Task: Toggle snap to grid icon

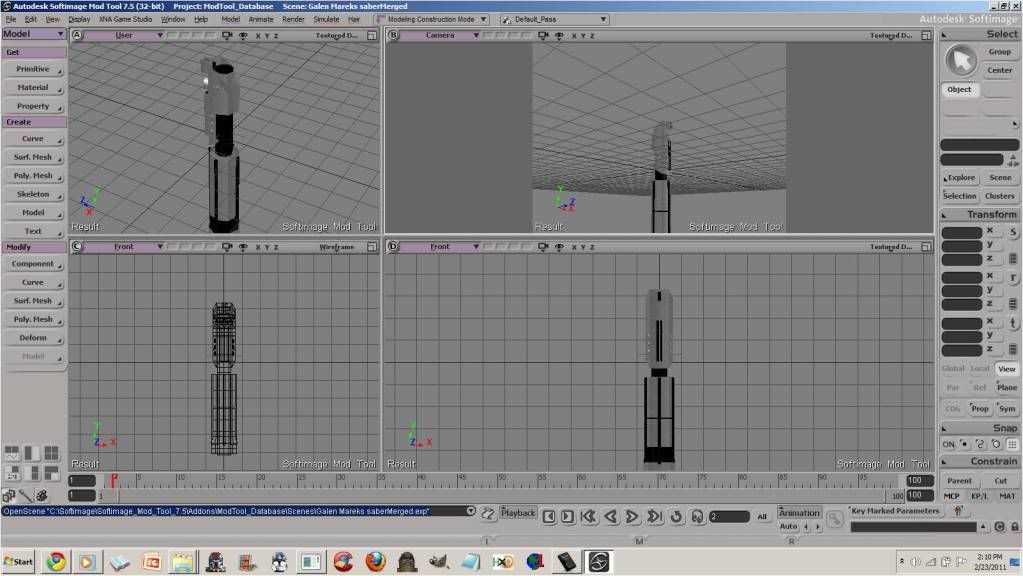Action: coord(1012,444)
